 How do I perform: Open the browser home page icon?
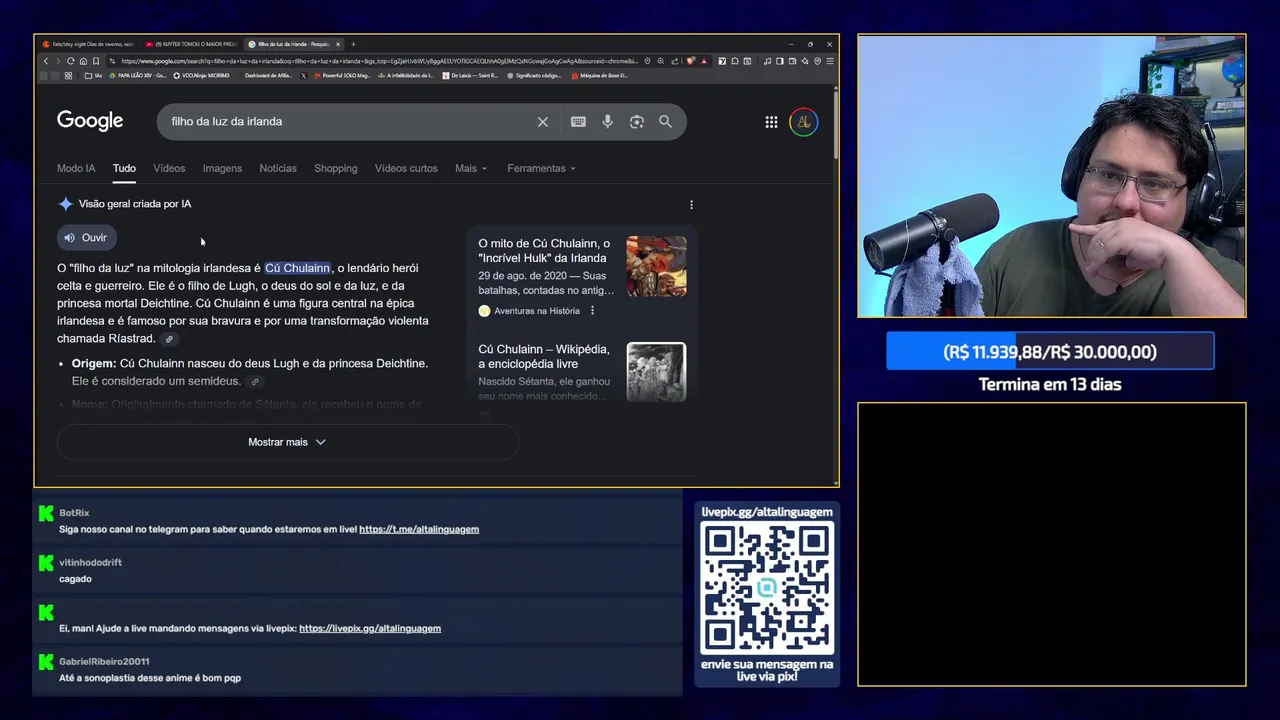pyautogui.click(x=83, y=61)
